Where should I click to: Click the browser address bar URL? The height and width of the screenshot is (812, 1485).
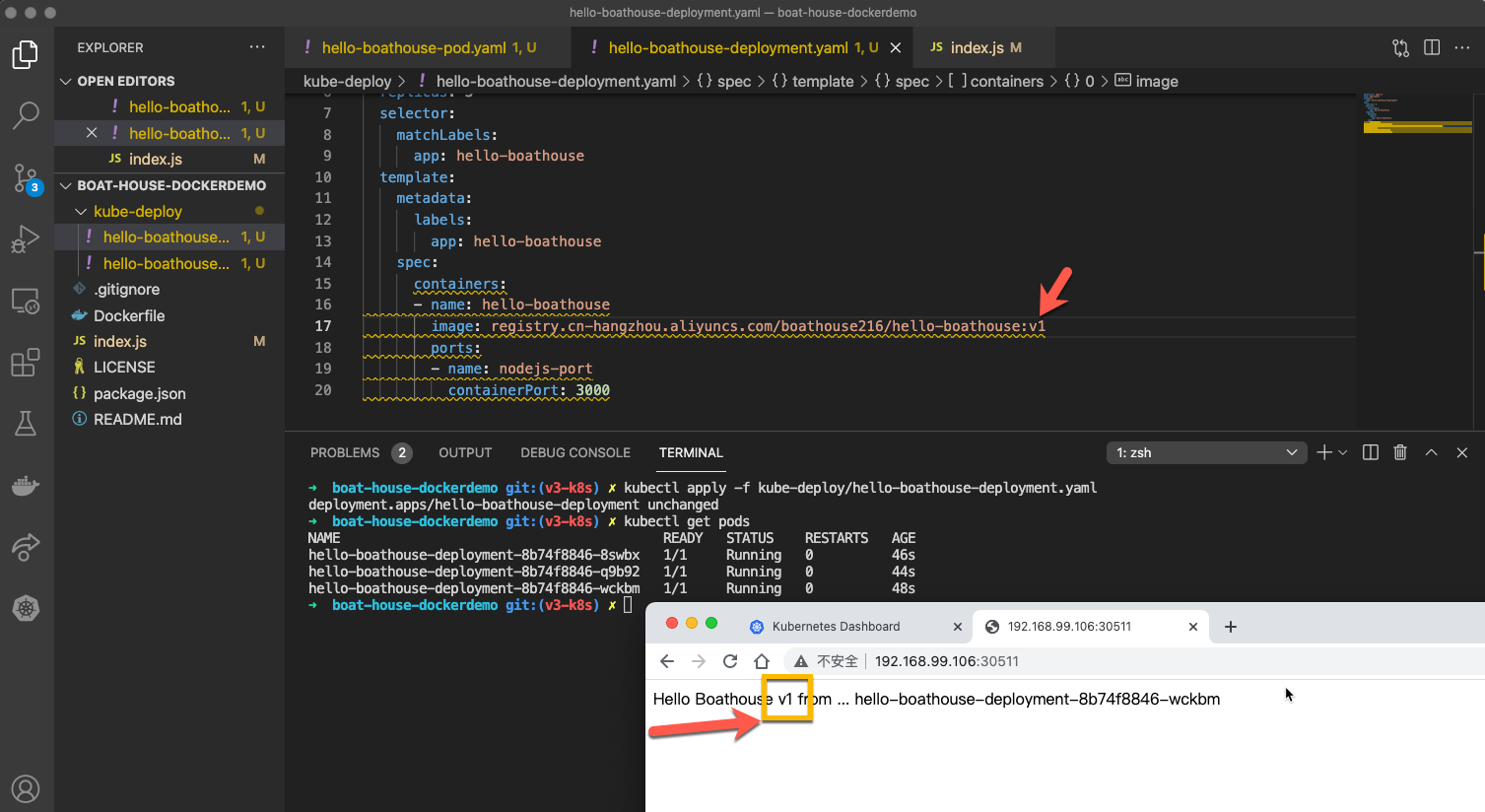tap(946, 661)
